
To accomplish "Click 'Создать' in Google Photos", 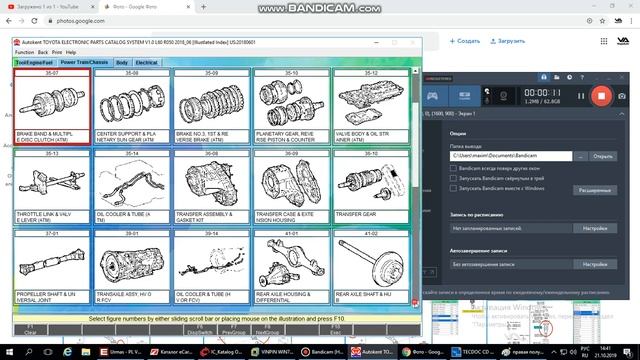I will coord(464,41).
